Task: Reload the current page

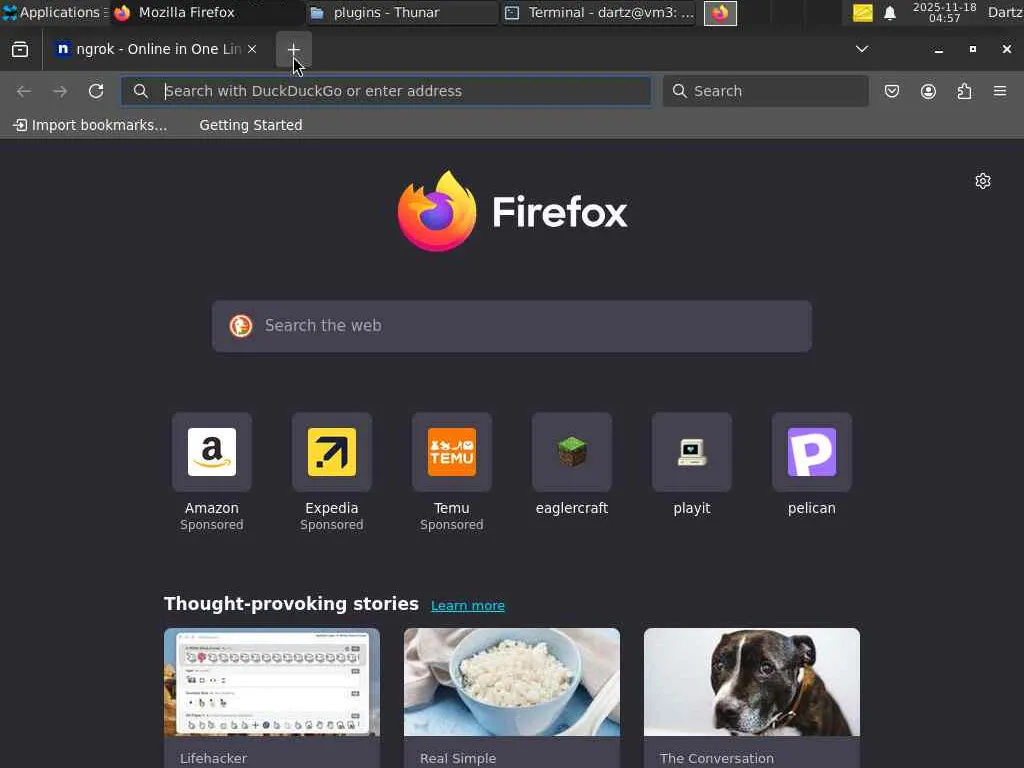Action: (x=96, y=91)
